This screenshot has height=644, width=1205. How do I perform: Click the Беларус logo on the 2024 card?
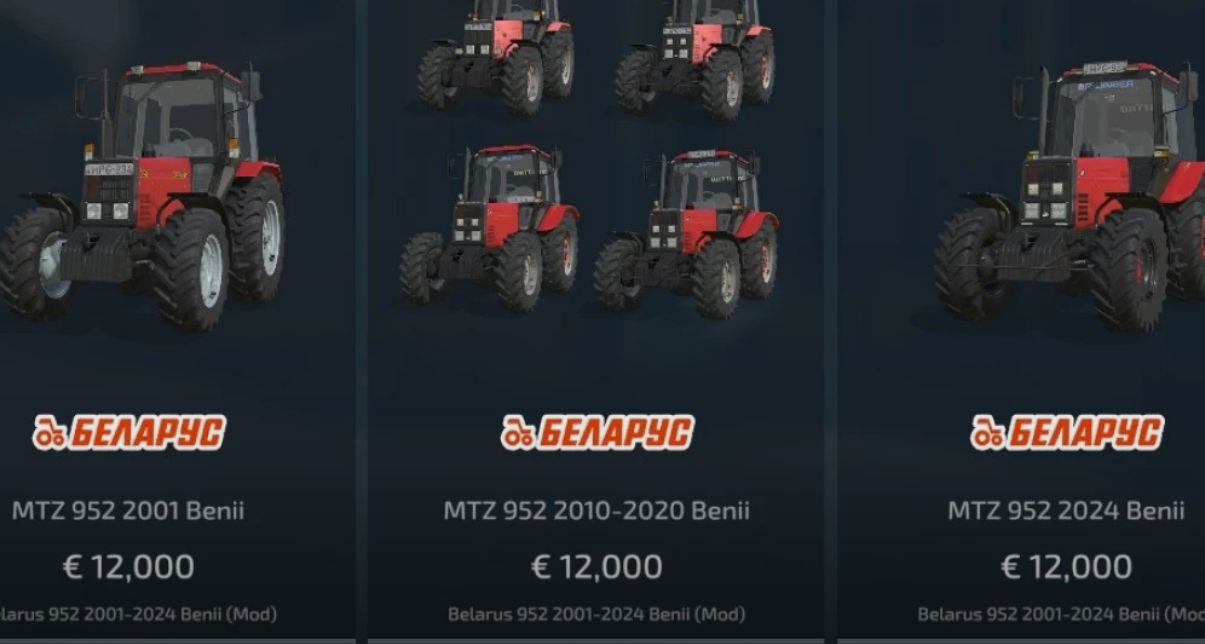pos(1067,433)
